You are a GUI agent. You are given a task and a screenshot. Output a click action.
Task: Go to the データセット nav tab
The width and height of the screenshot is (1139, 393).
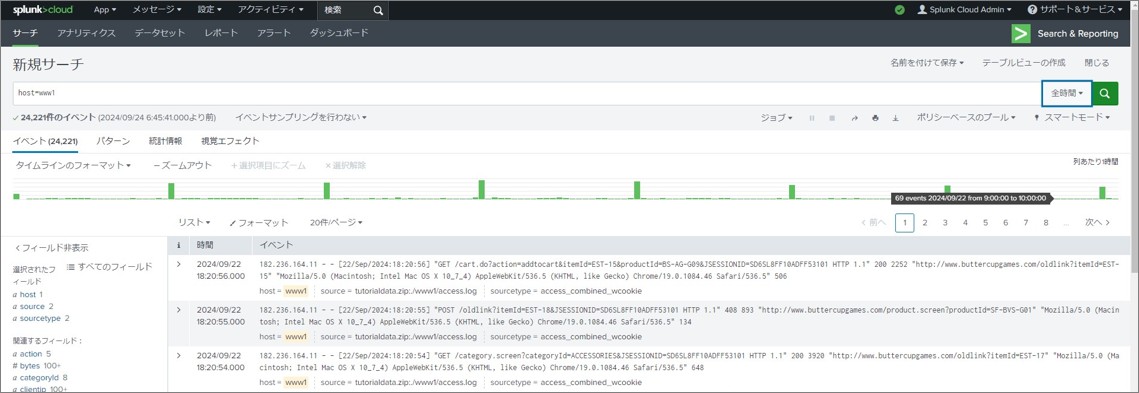pos(160,33)
